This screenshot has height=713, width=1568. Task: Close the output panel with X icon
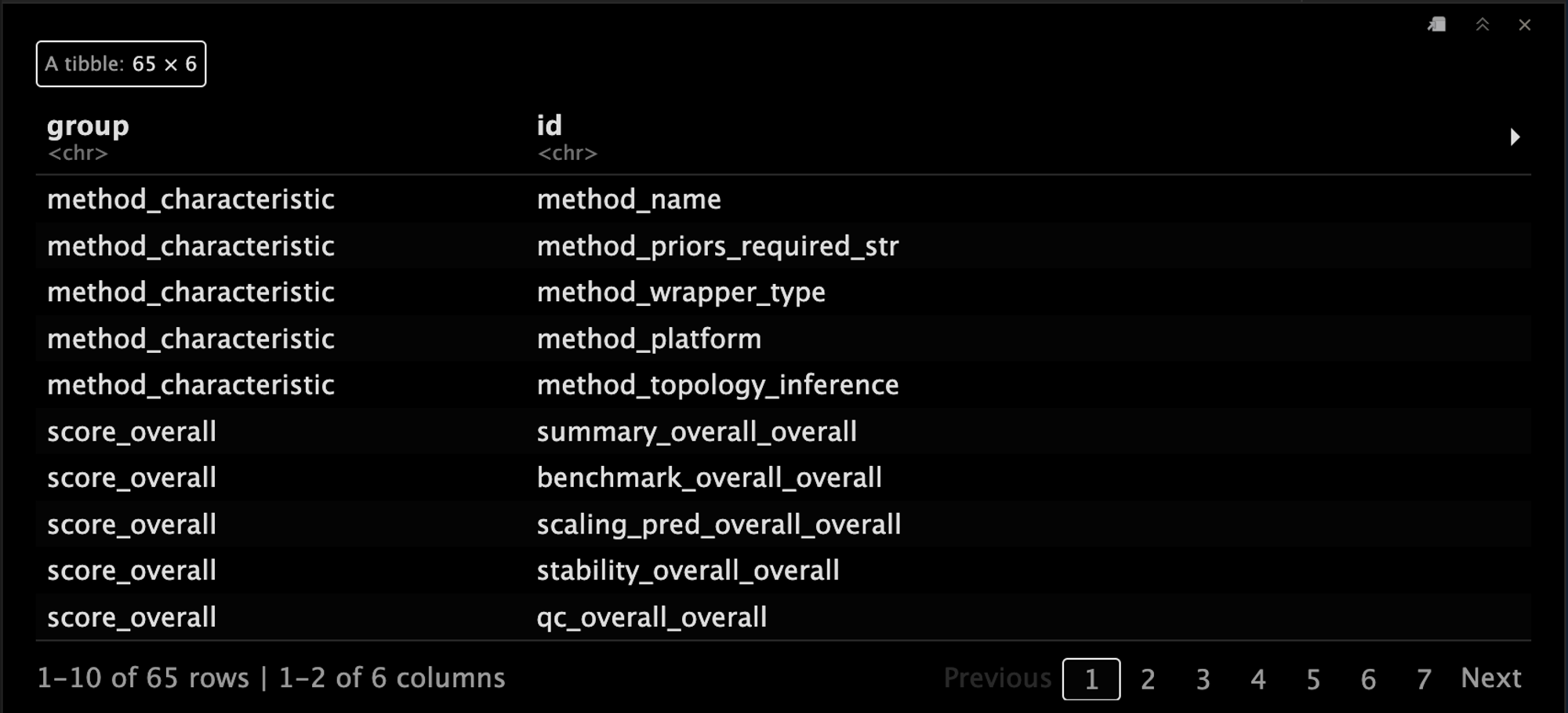tap(1525, 25)
